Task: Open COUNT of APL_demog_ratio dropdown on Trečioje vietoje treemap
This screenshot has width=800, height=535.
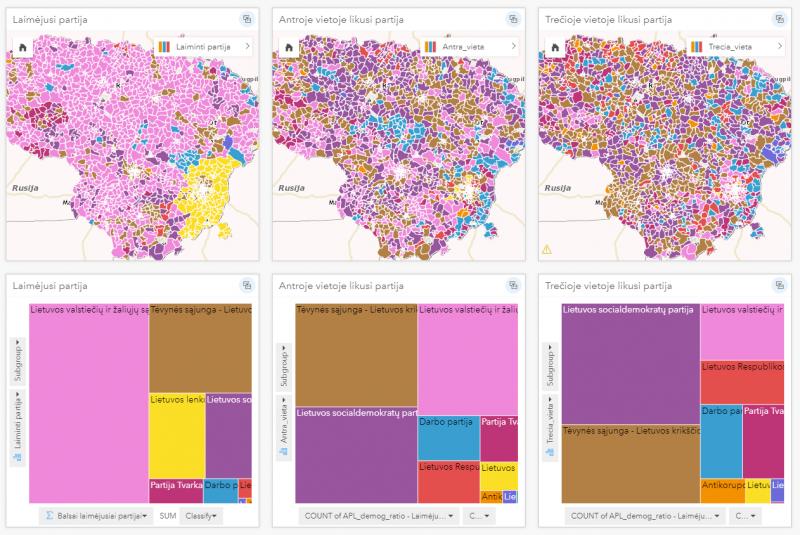Action: point(645,516)
